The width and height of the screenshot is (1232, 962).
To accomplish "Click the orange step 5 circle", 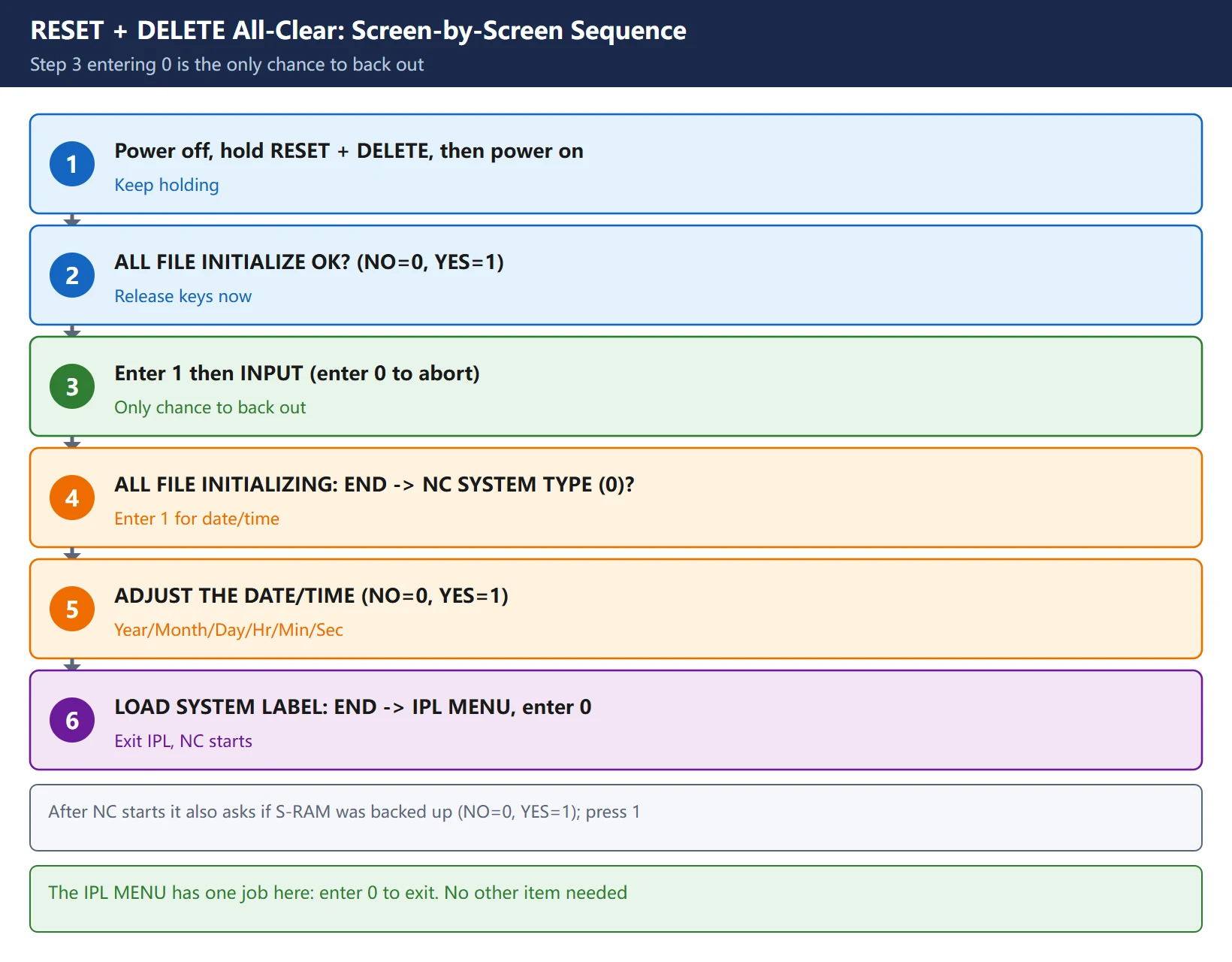I will (72, 609).
